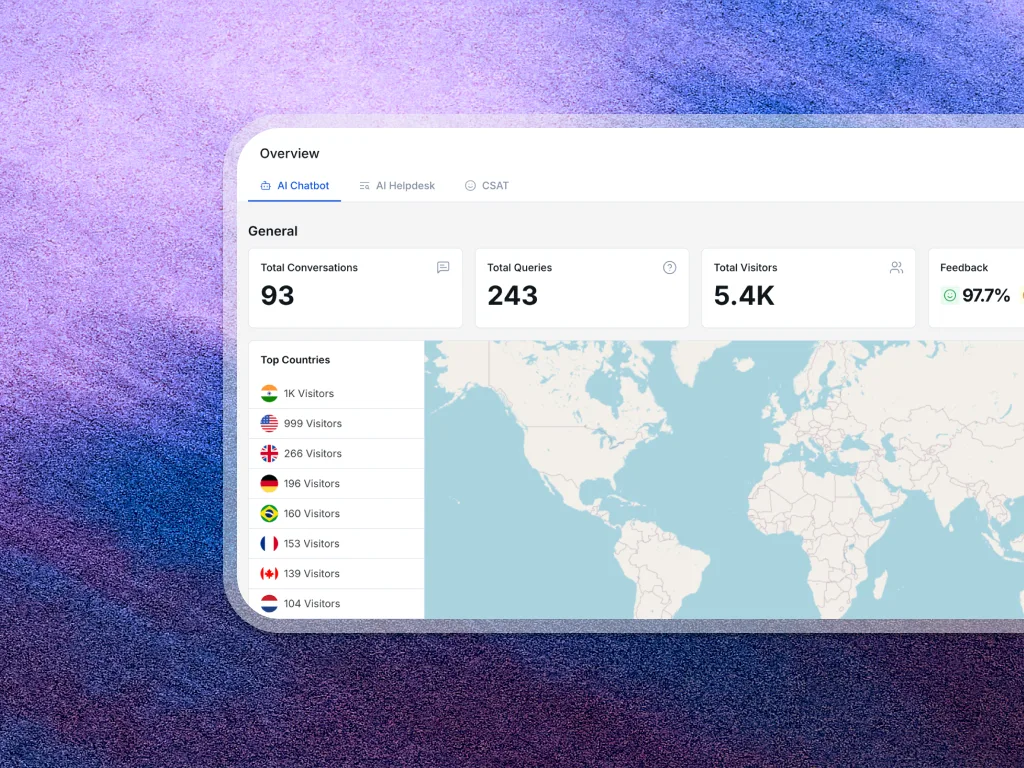The width and height of the screenshot is (1024, 768).
Task: Click the Total Visitors people icon
Action: [896, 268]
